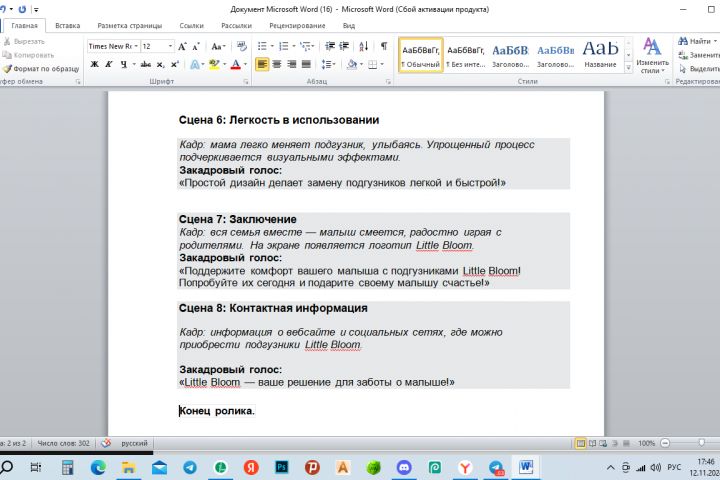Increase paragraph indent
The width and height of the screenshot is (720, 480).
[x=344, y=46]
